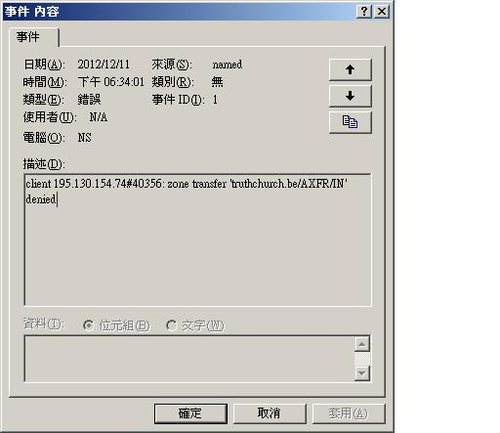
Task: Open the 事件 tab
Action: pos(34,37)
